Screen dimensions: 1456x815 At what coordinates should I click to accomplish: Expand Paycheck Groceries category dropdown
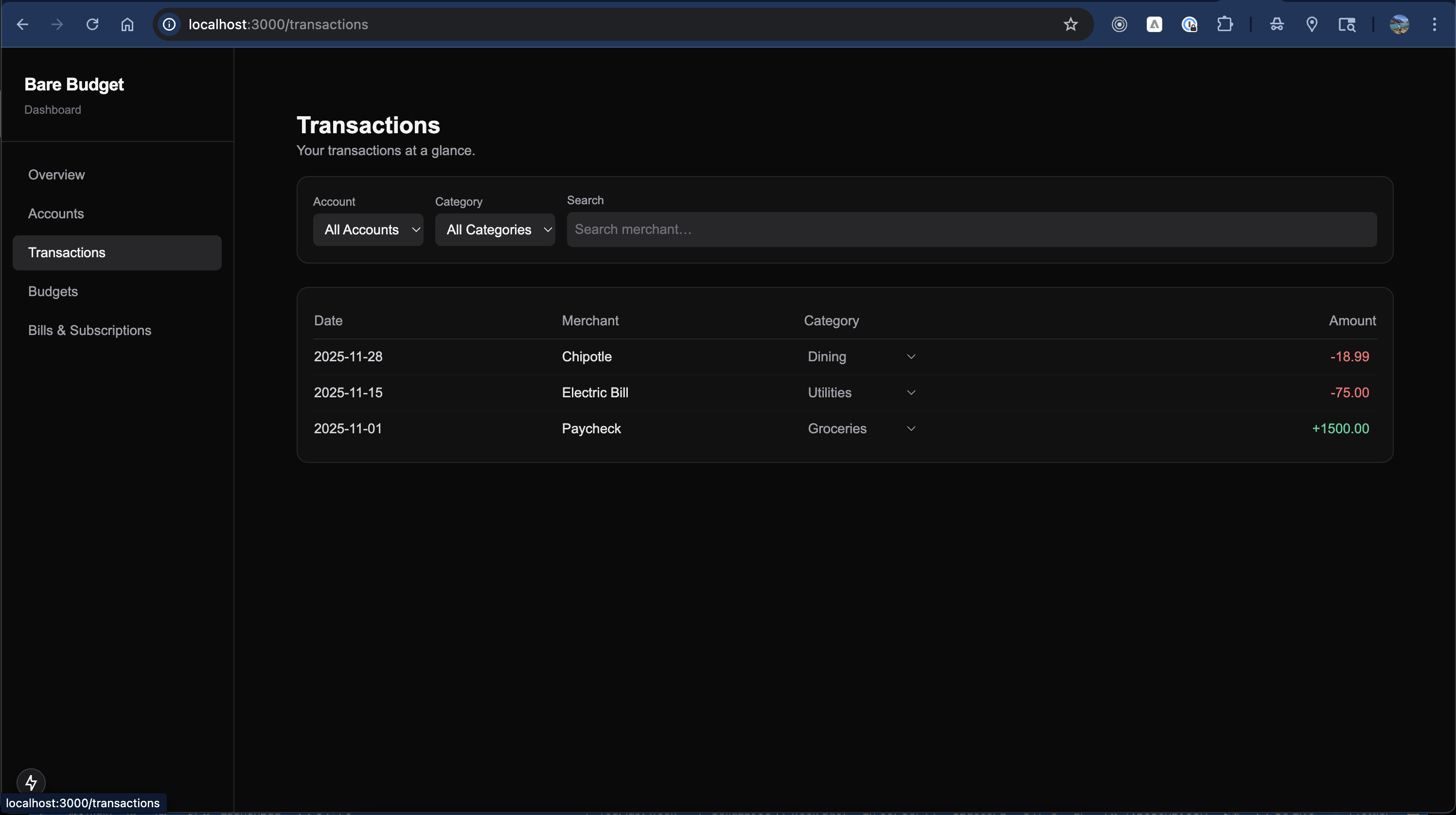click(x=860, y=429)
